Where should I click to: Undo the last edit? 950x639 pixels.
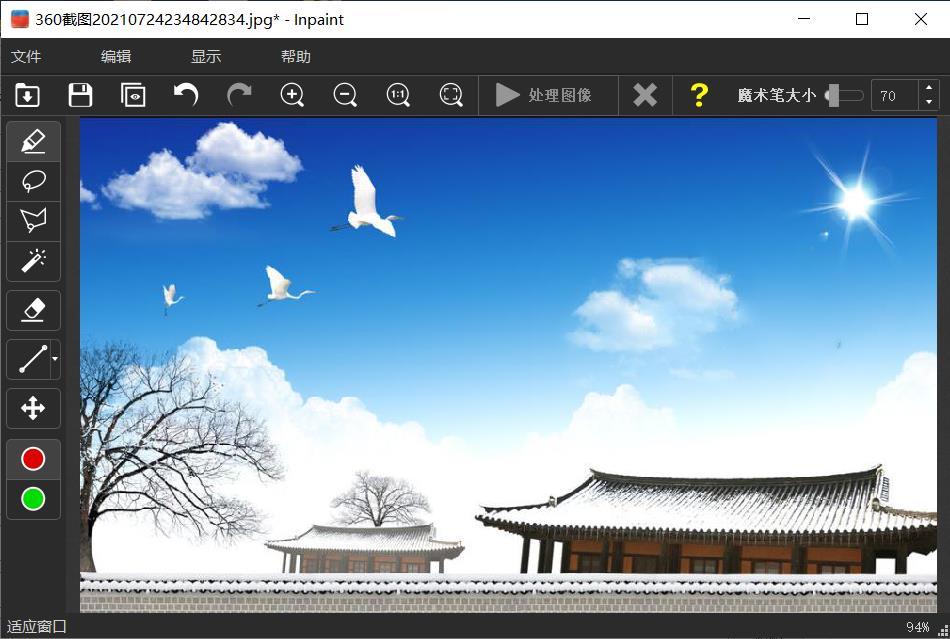click(x=186, y=95)
